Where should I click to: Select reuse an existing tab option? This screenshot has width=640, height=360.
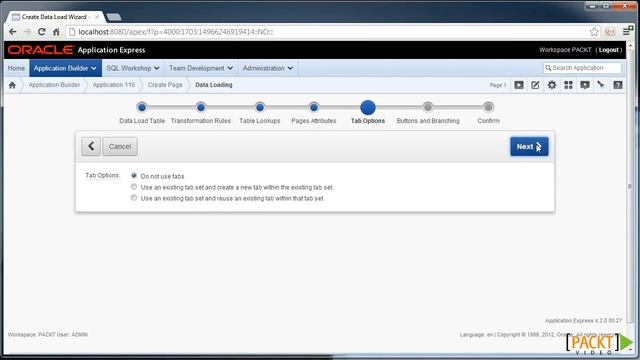coord(134,198)
